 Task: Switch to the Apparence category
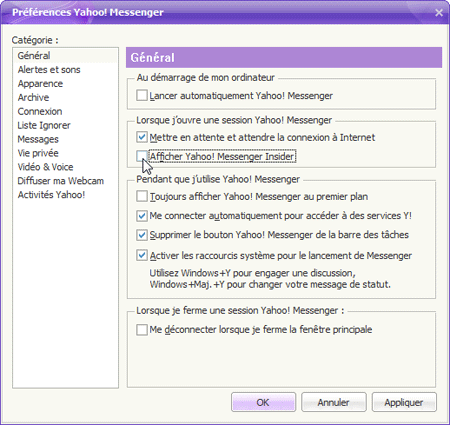coord(65,84)
